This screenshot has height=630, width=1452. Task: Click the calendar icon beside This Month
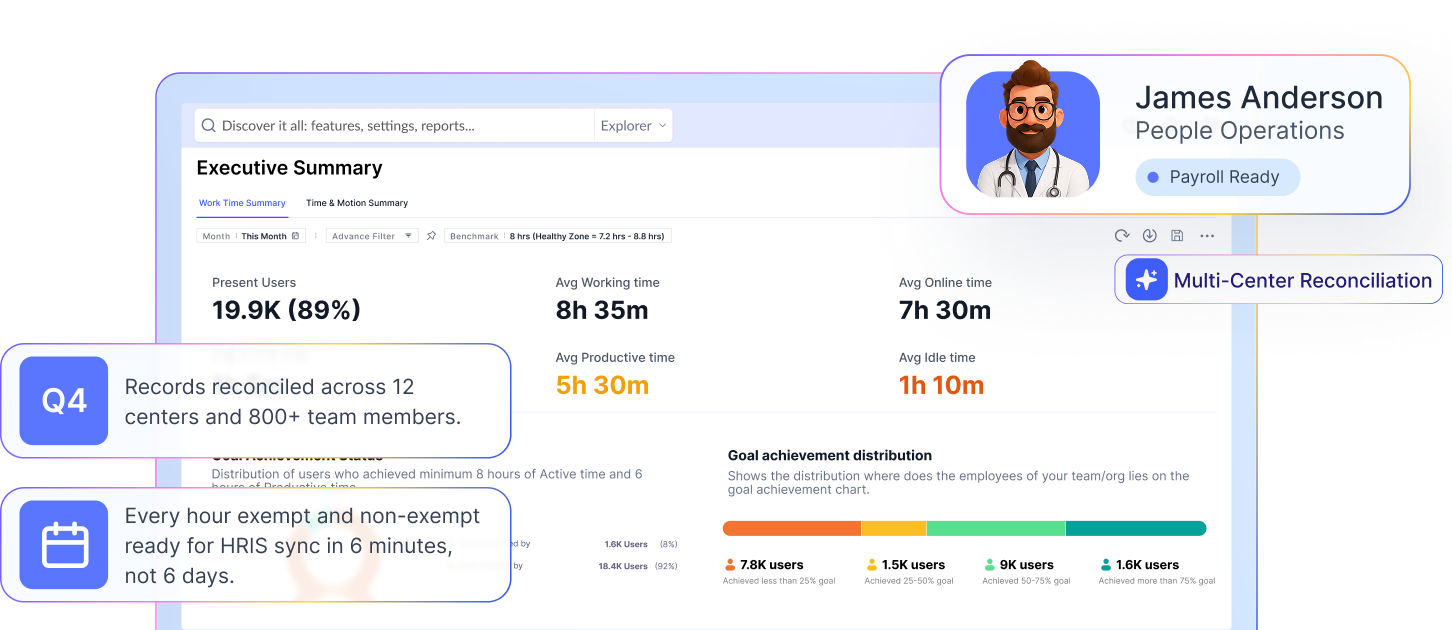click(x=295, y=236)
